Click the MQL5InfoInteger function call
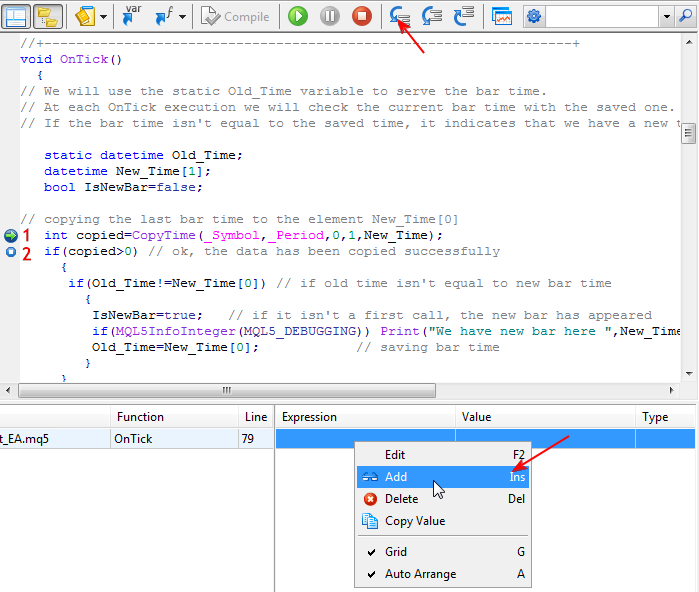Viewport: 699px width, 592px height. (x=176, y=331)
